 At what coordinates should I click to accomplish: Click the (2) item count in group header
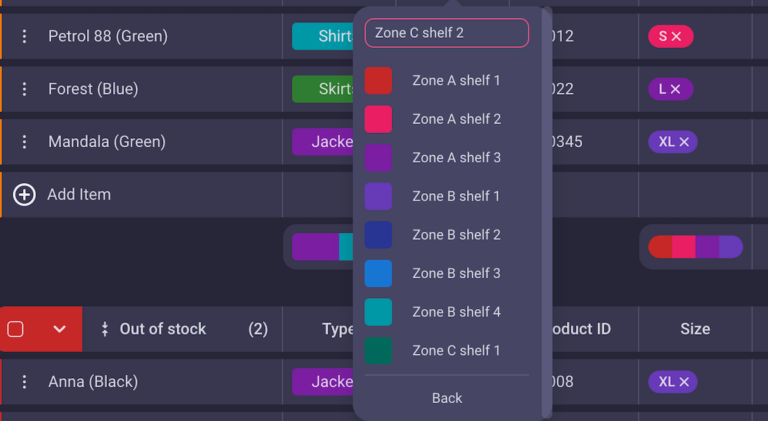point(258,329)
